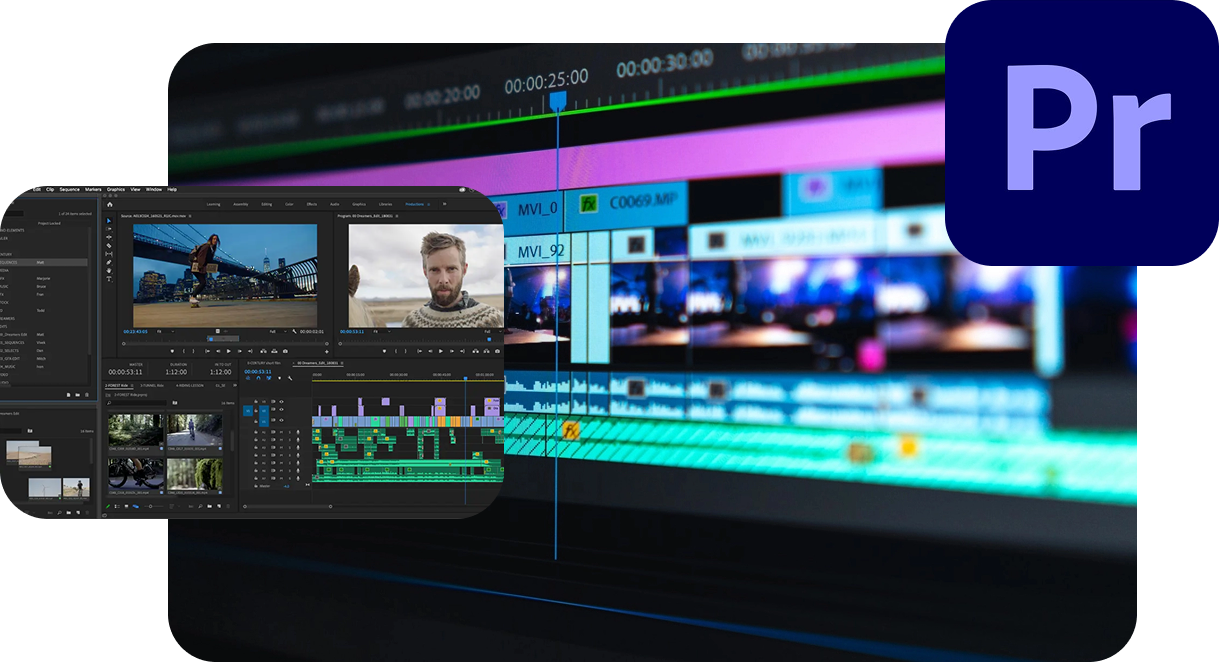Create new bin in FOREST Ride panel
Image resolution: width=1219 pixels, height=662 pixels.
click(209, 507)
